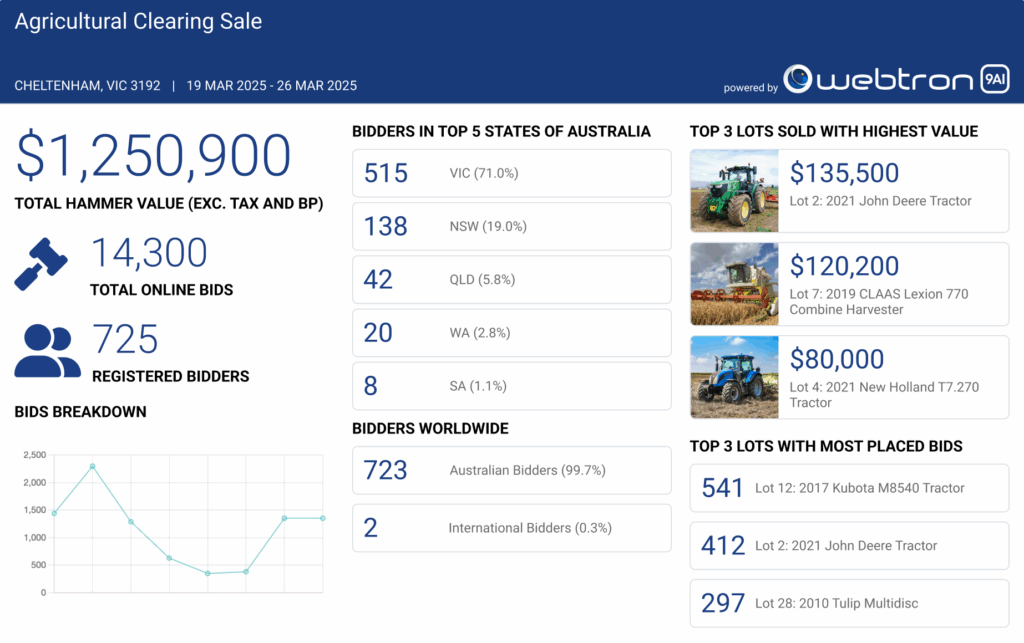Click the $135,500 top lot price
Viewport: 1024px width, 643px height.
844,173
